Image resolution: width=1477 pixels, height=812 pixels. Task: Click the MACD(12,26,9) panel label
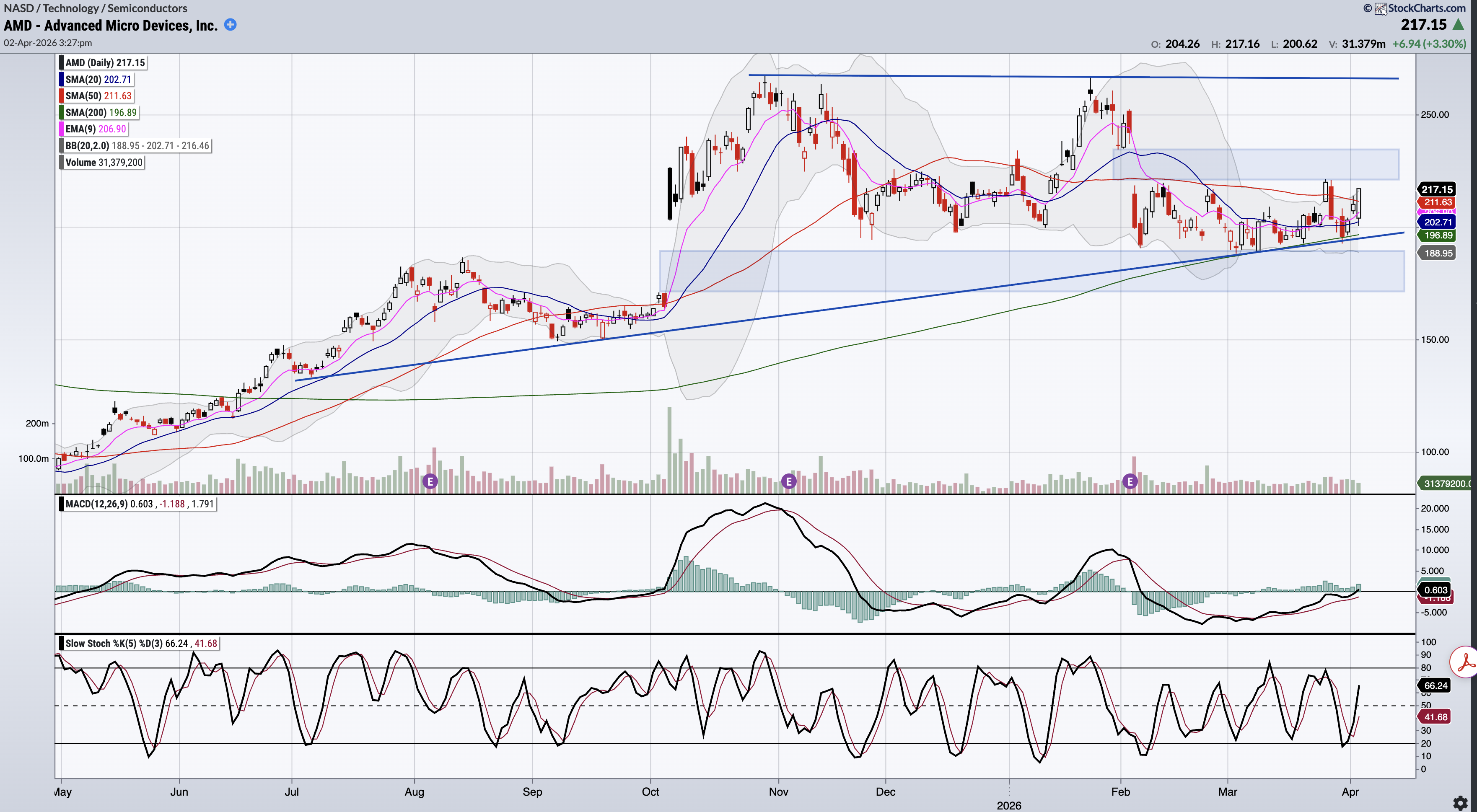[96, 504]
